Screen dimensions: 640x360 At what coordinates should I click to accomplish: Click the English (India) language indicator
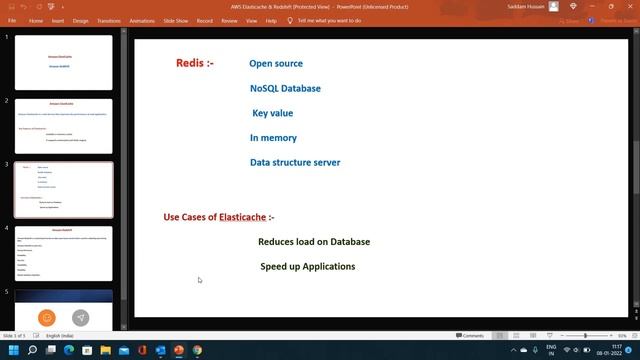[x=60, y=336]
